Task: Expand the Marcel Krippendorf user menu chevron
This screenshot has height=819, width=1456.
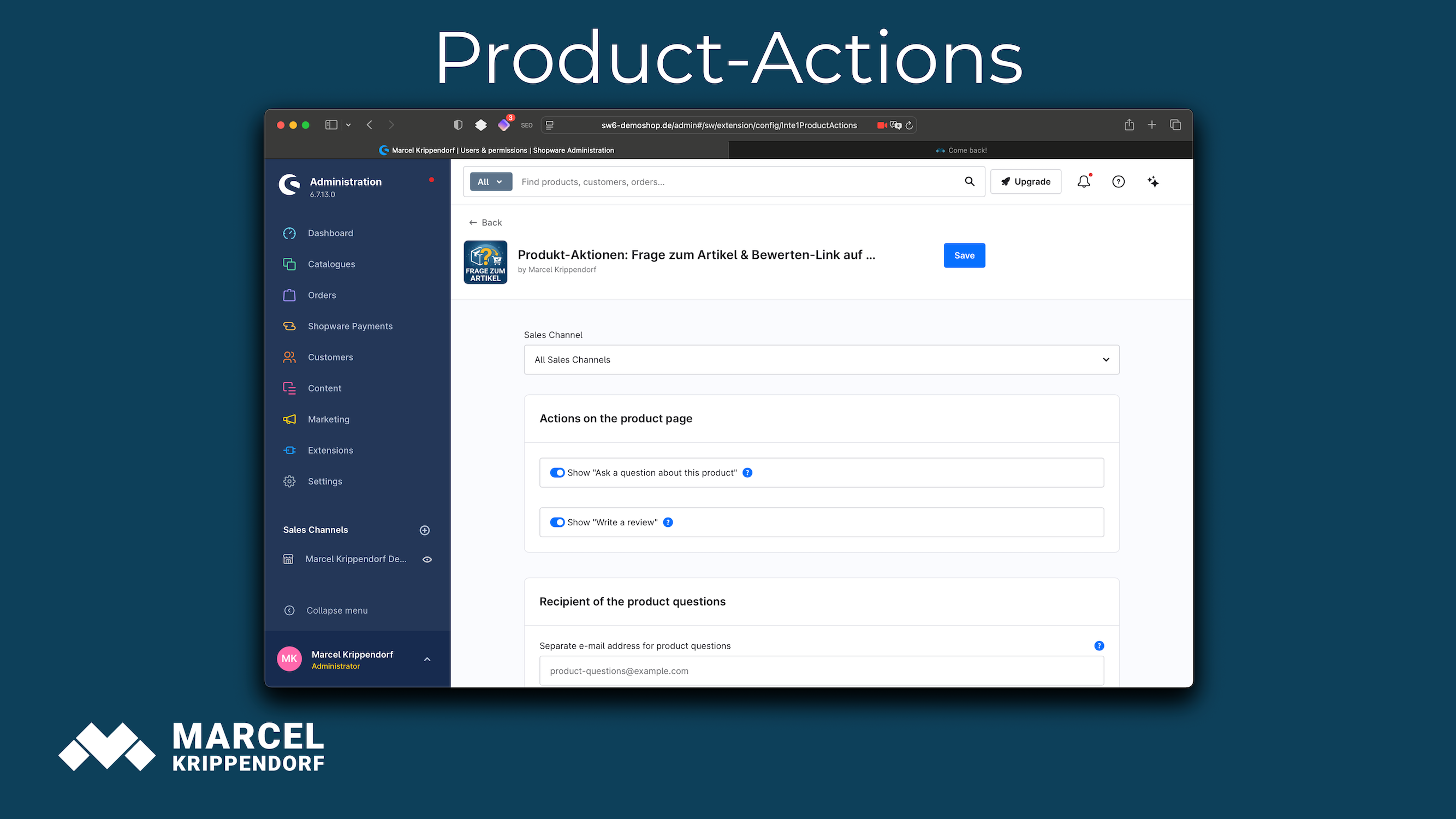Action: 427,659
